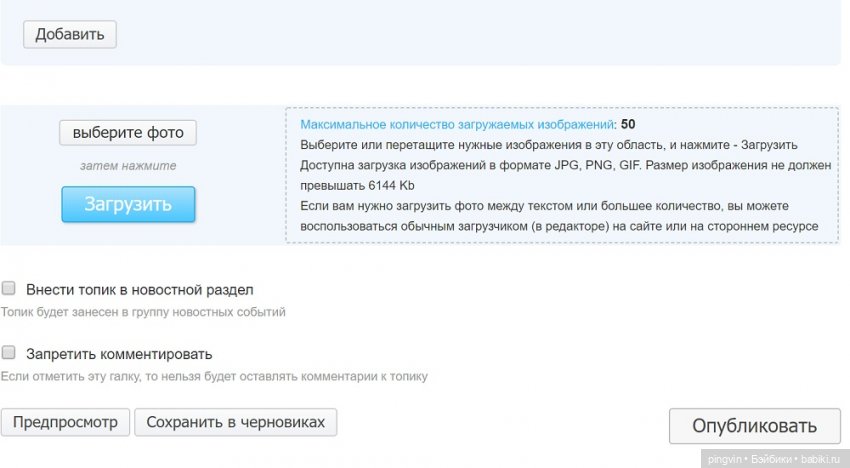Click the label text Внести топик в новостной раздел
This screenshot has width=850, height=468.
coord(140,290)
